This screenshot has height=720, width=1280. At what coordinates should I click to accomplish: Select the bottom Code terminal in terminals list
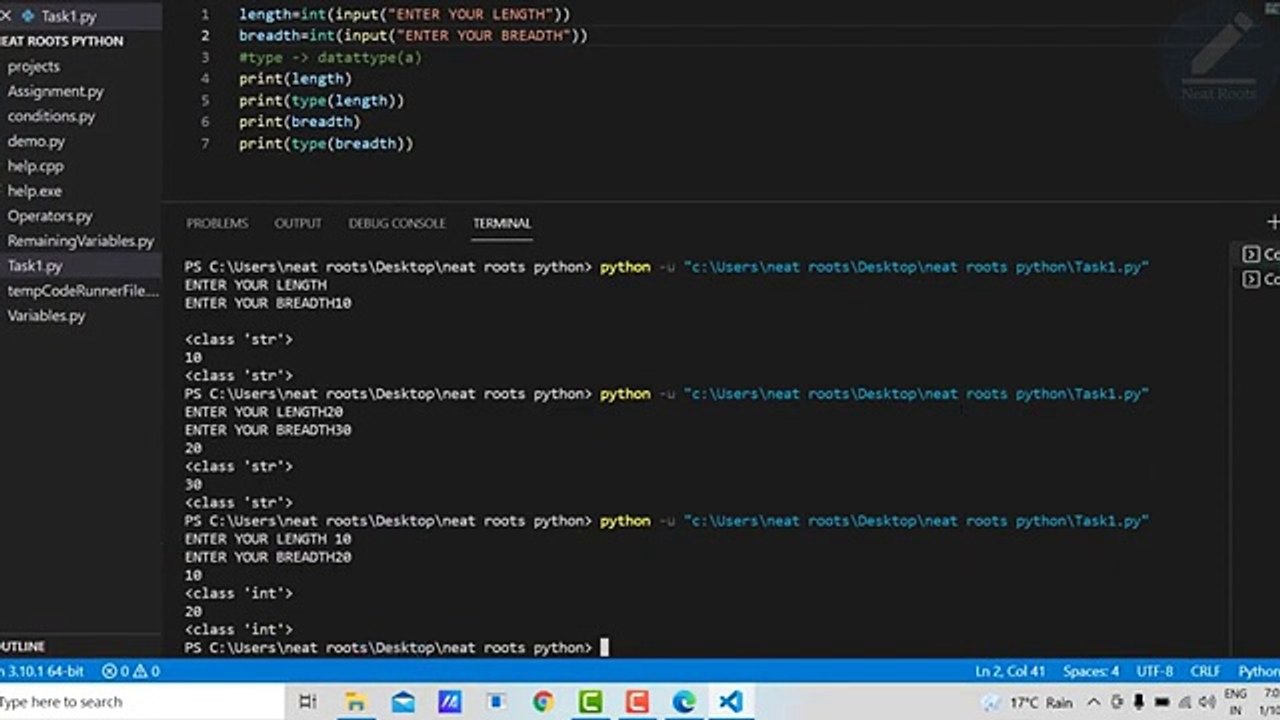pyautogui.click(x=1260, y=279)
